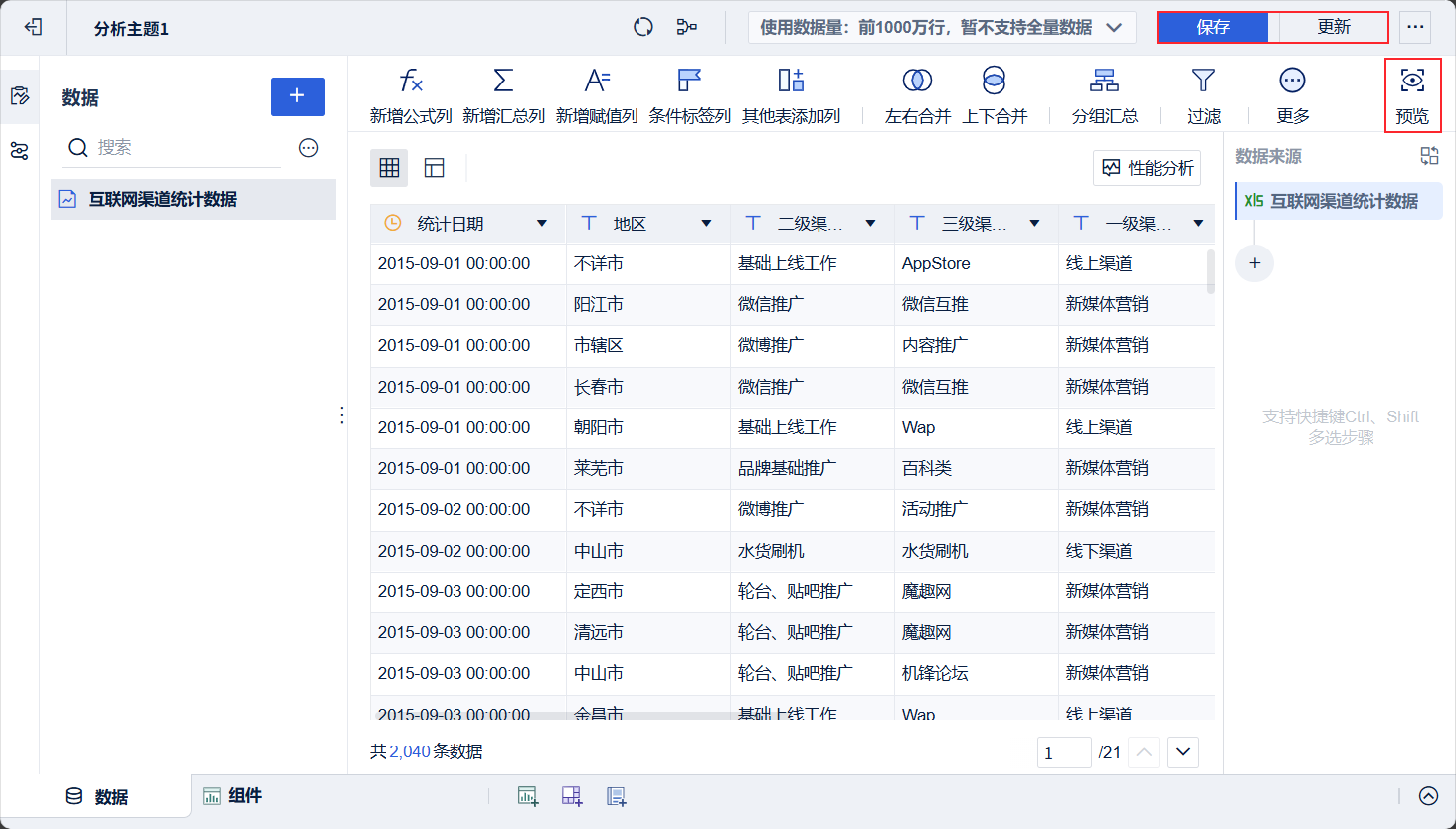Click 2,040 row count text
Viewport: 1456px width, 829px height.
coord(410,751)
